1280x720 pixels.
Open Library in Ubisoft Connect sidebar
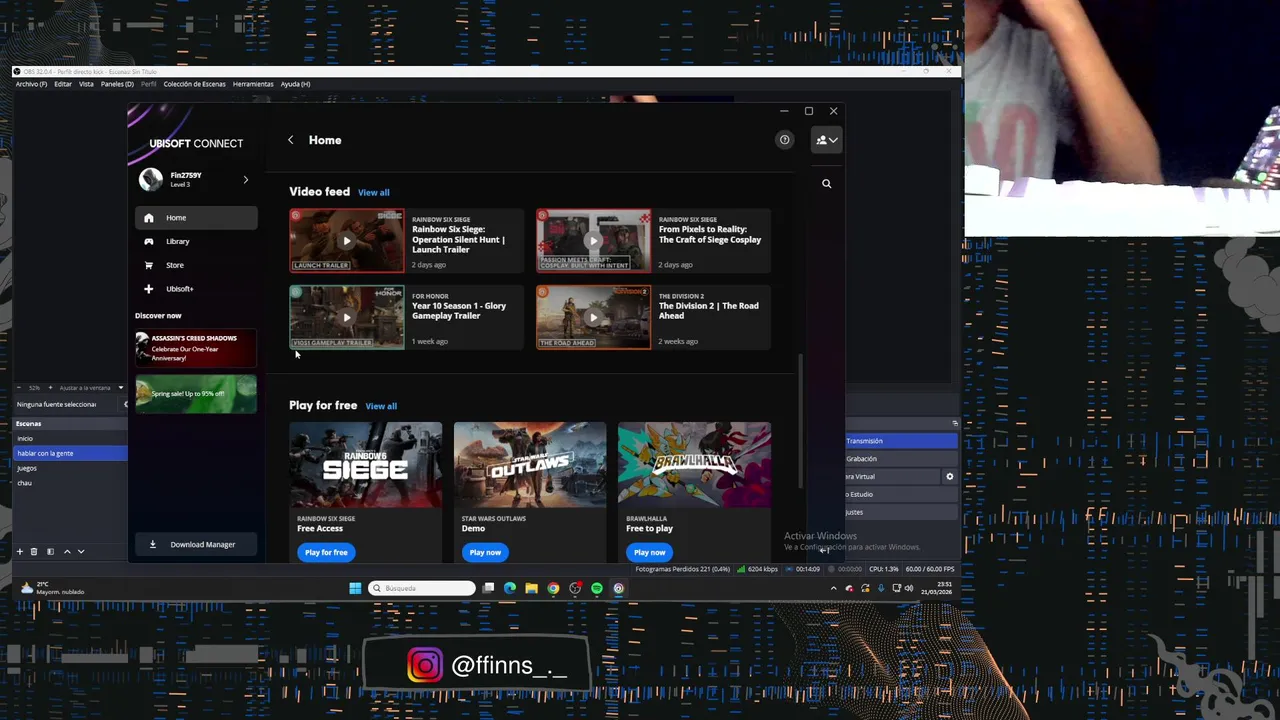196,241
